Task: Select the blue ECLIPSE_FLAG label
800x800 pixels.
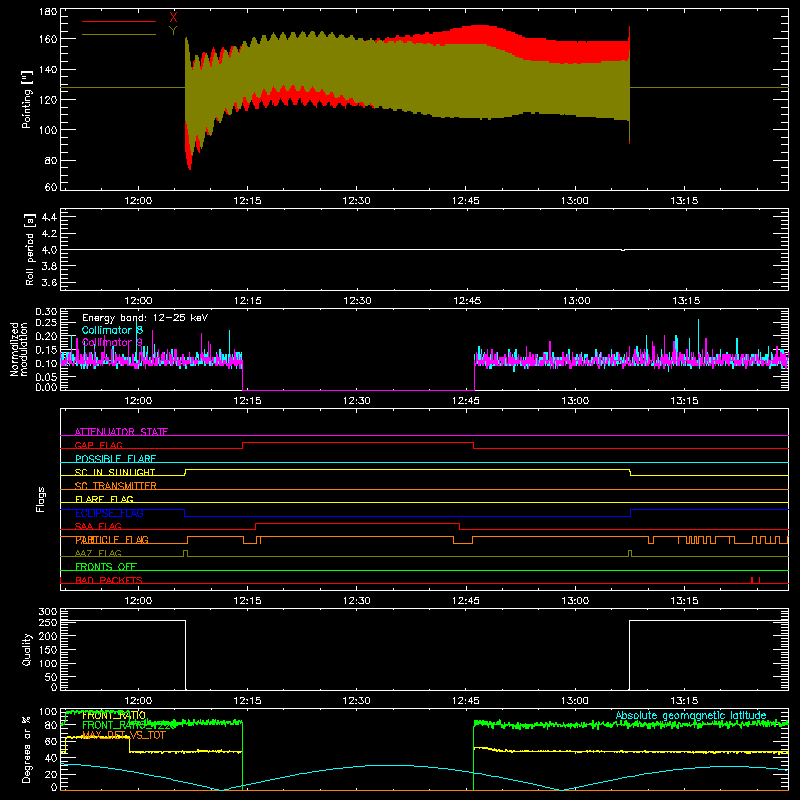Action: (109, 513)
